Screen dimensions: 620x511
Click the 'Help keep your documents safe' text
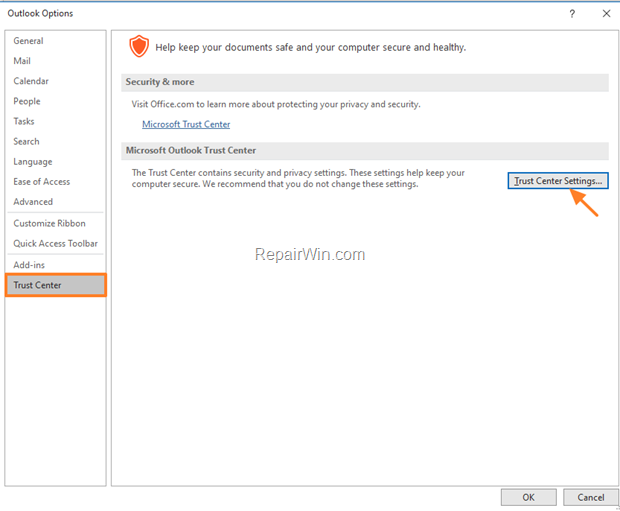click(x=311, y=47)
